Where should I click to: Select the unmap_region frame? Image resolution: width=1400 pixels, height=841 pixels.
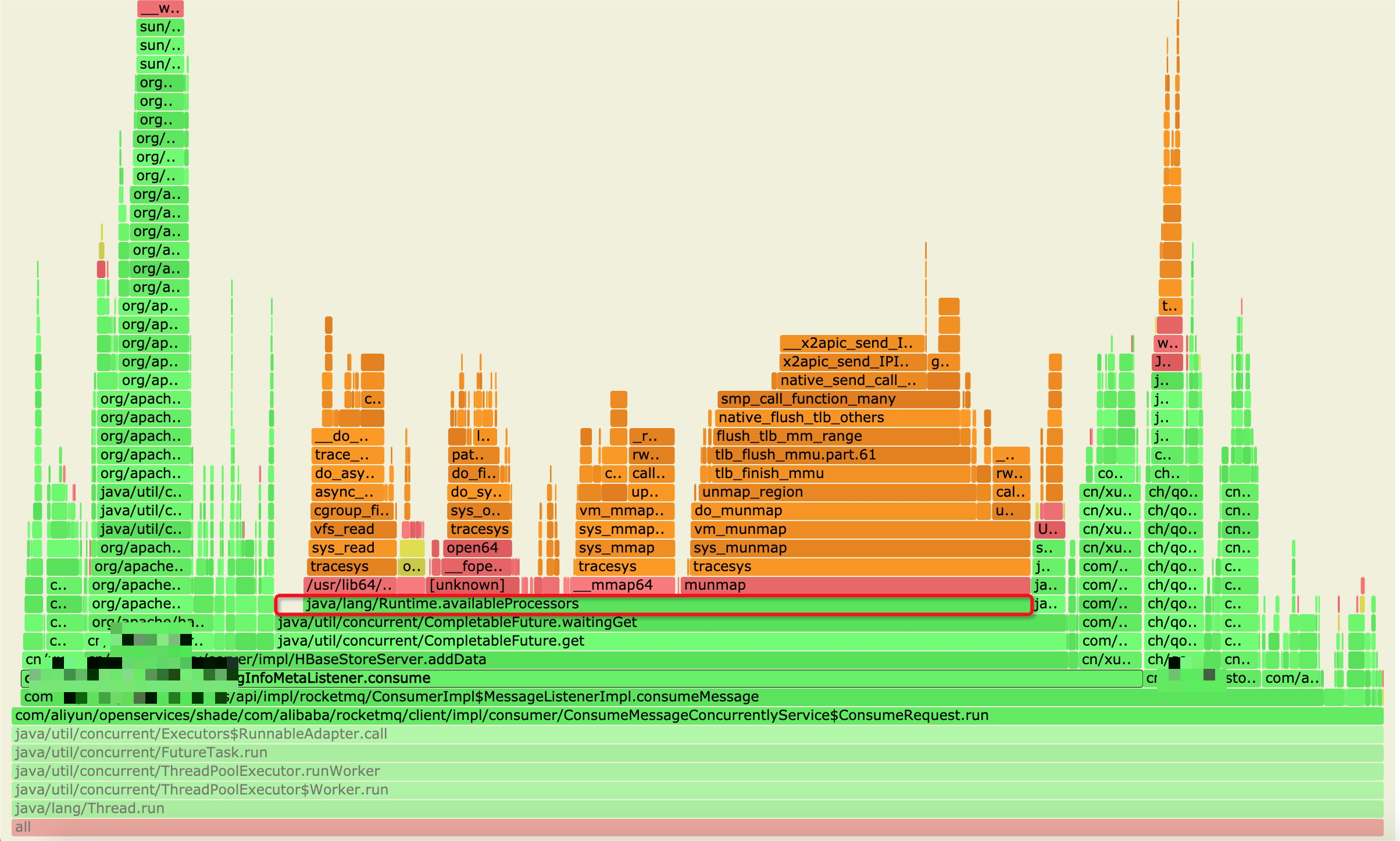click(837, 492)
